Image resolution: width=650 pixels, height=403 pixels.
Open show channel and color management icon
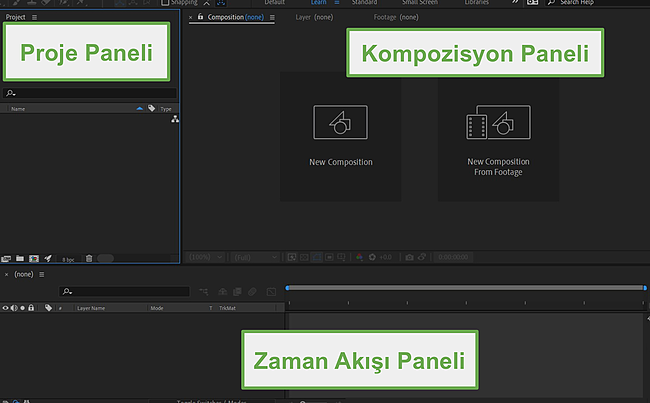tap(359, 257)
